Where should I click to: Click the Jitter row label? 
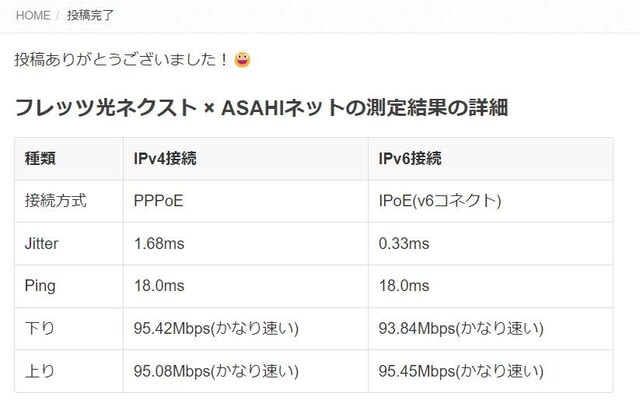coord(41,243)
